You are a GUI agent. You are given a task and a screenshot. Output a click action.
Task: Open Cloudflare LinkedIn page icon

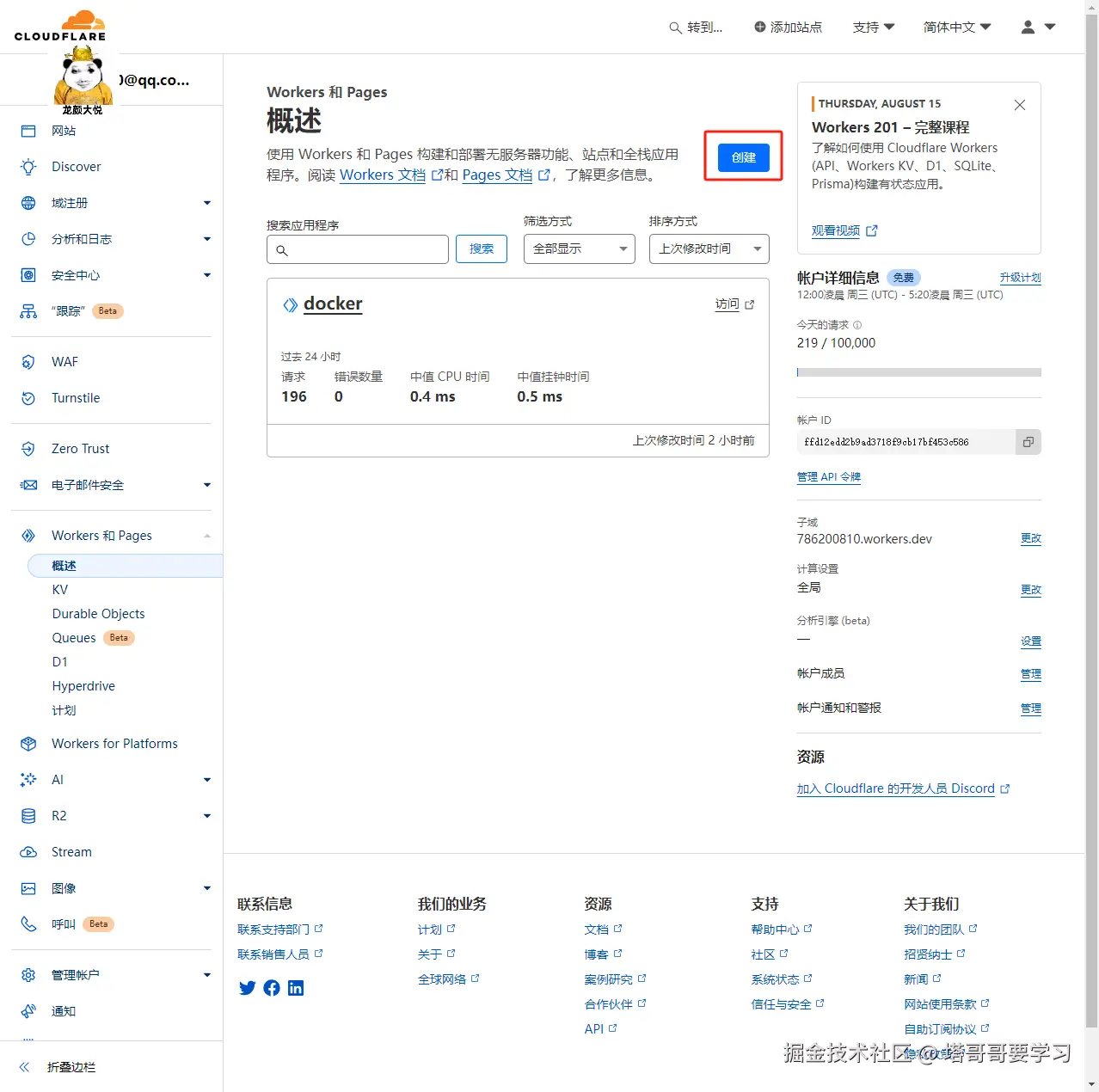(x=296, y=988)
